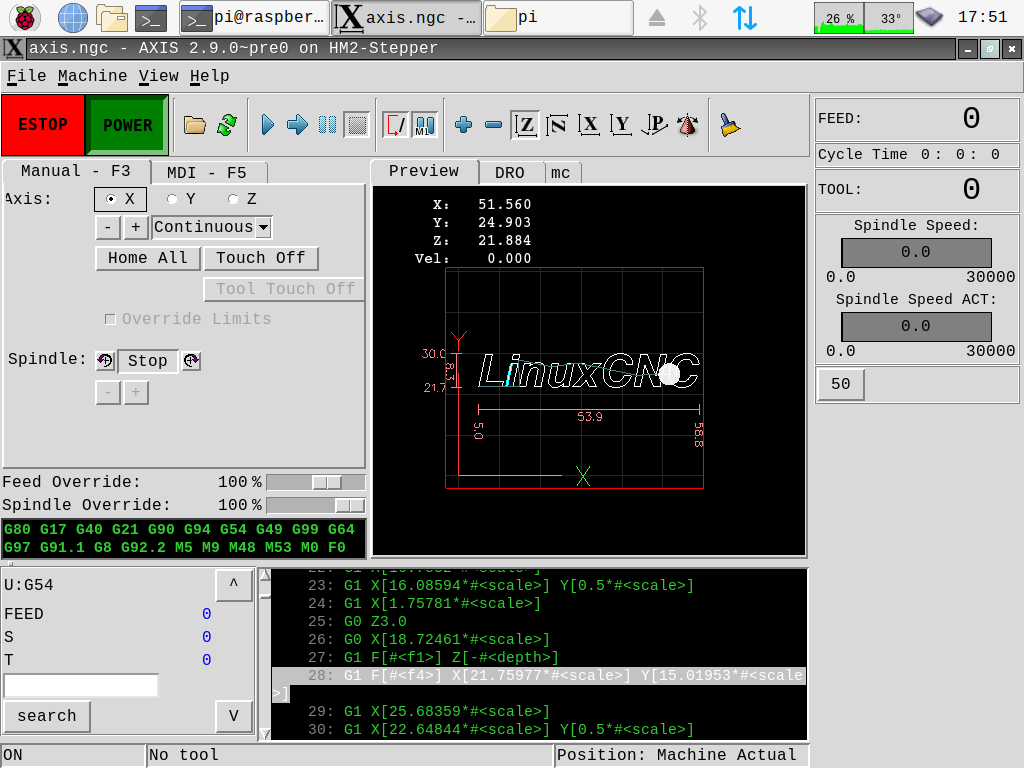
Task: Click the 50 button
Action: 840,384
